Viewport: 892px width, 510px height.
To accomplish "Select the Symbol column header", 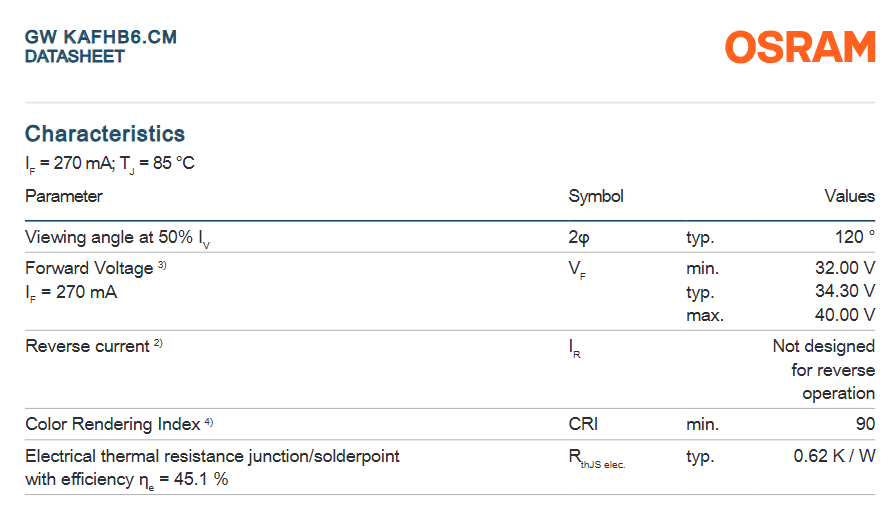I will point(596,196).
